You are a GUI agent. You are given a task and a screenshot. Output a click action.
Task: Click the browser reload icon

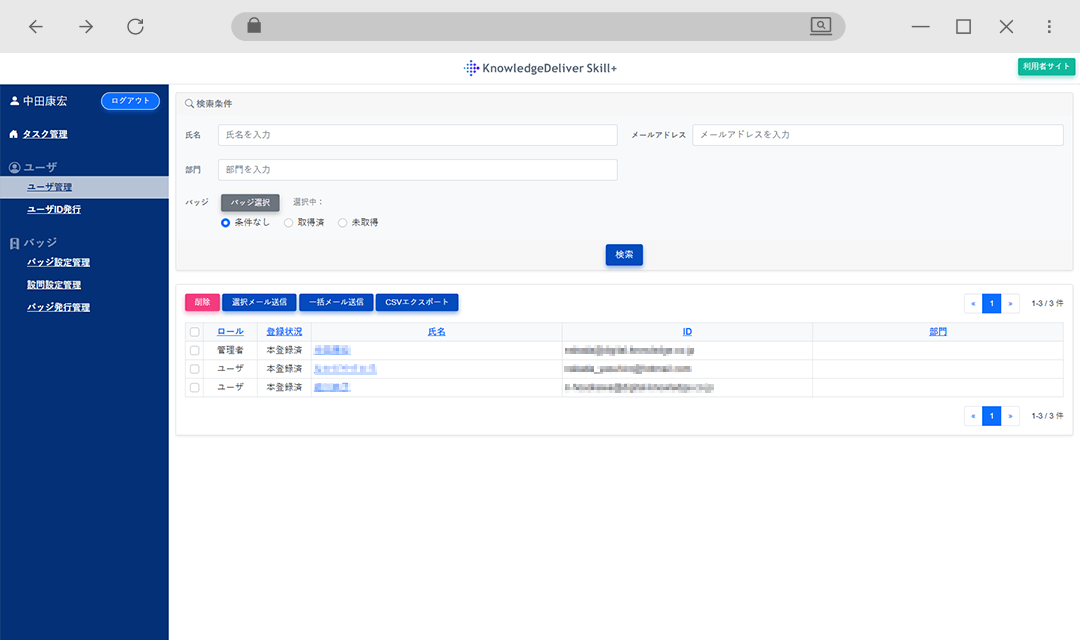pos(135,26)
